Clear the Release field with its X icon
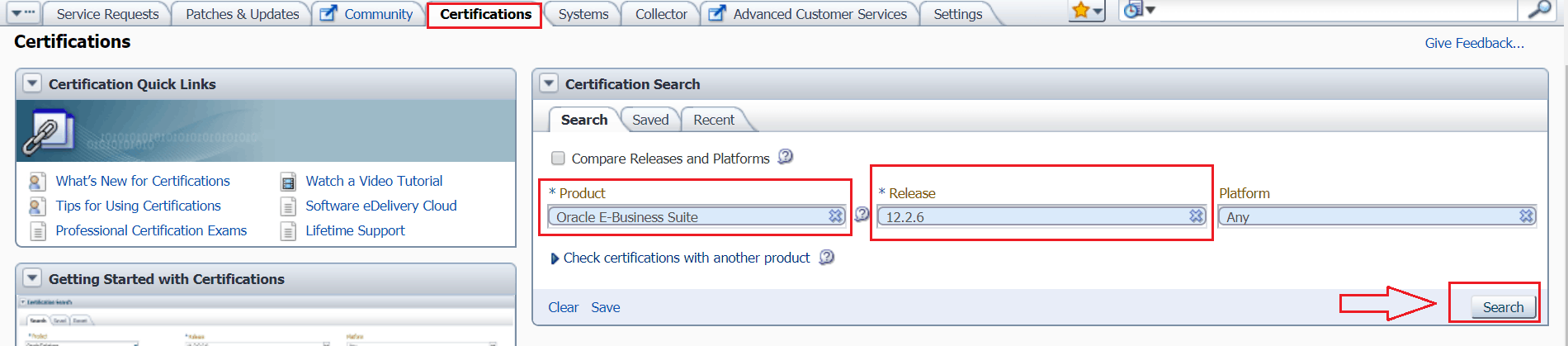The image size is (1568, 346). point(1196,216)
